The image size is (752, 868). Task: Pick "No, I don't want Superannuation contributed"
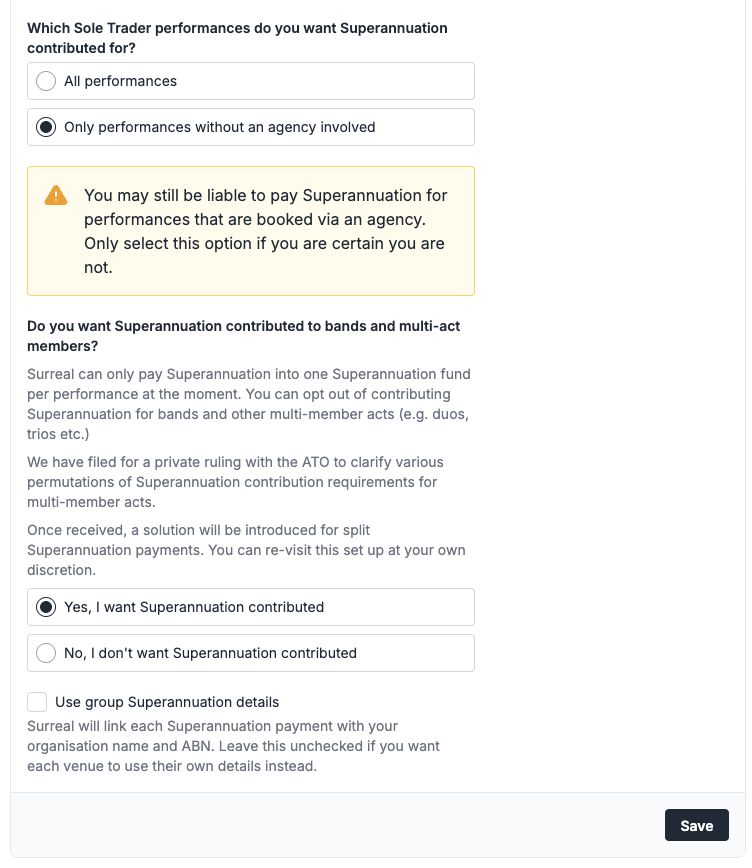(x=44, y=652)
